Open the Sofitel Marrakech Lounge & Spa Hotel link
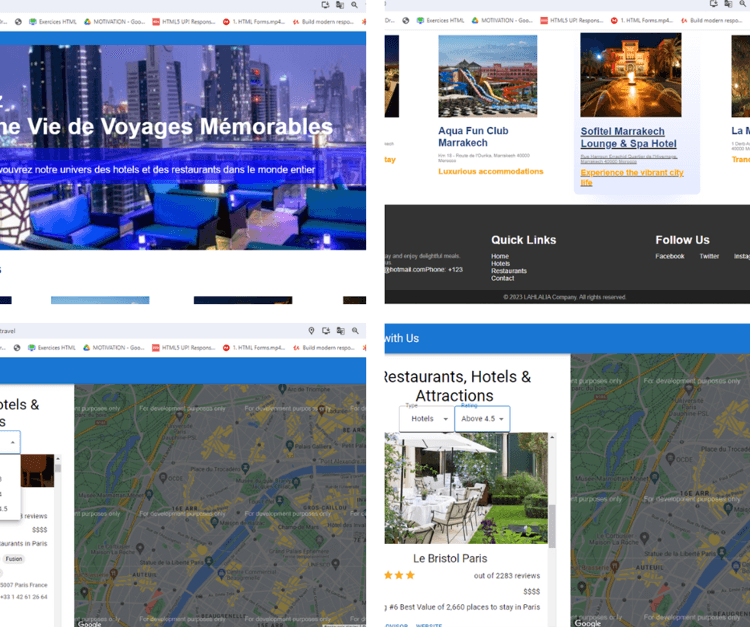The width and height of the screenshot is (750, 627). (629, 137)
